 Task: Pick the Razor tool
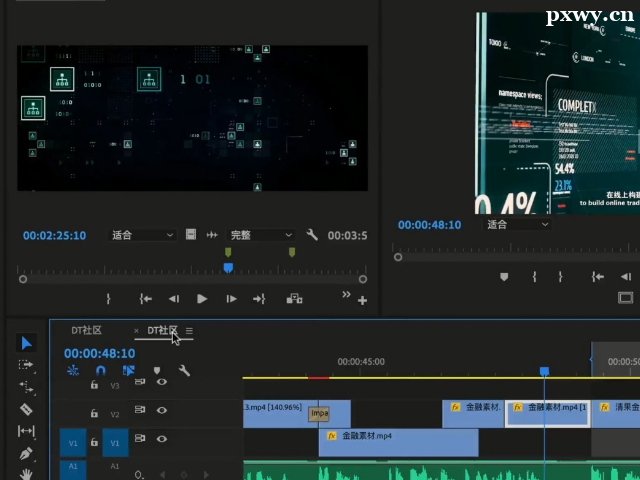coord(26,409)
